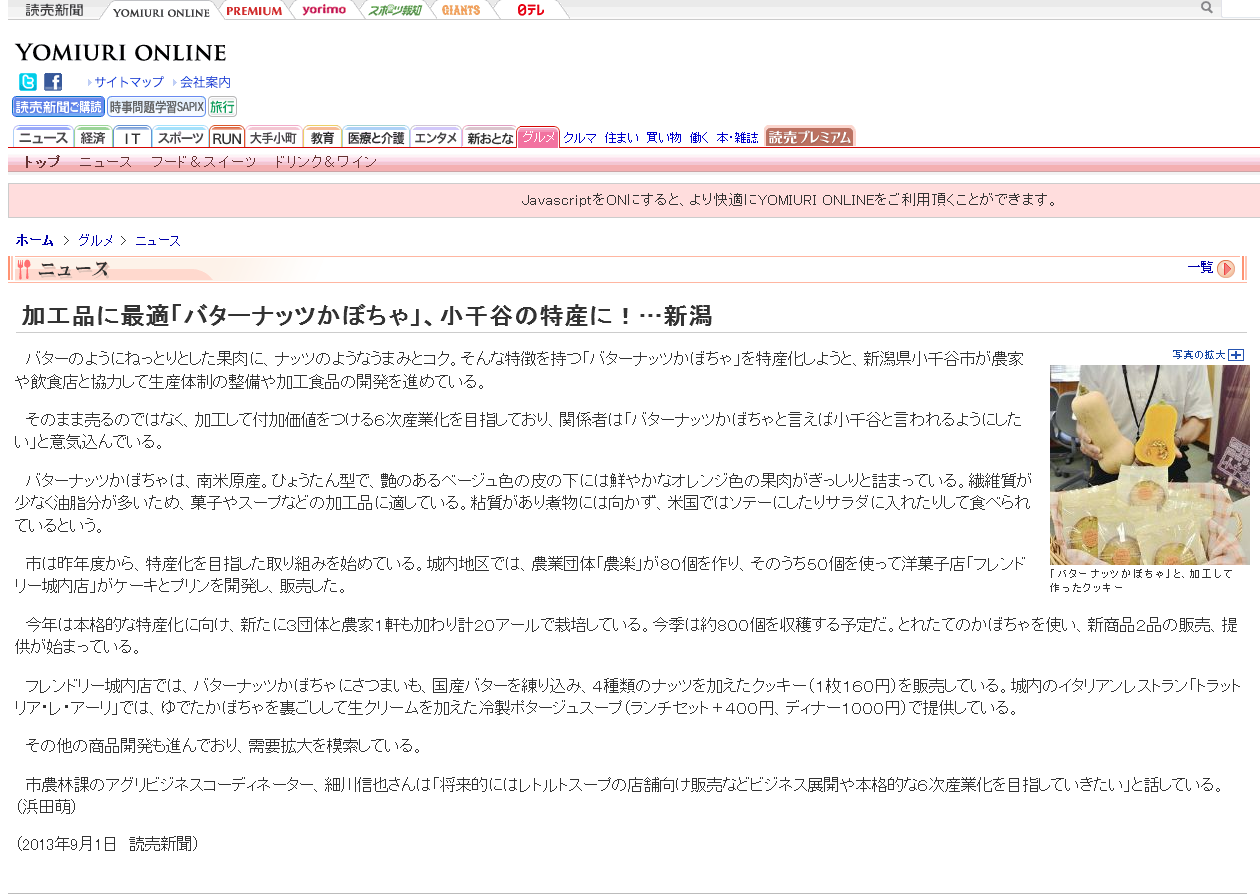Click the yorimo logo tab
The height and width of the screenshot is (894, 1260).
click(323, 10)
